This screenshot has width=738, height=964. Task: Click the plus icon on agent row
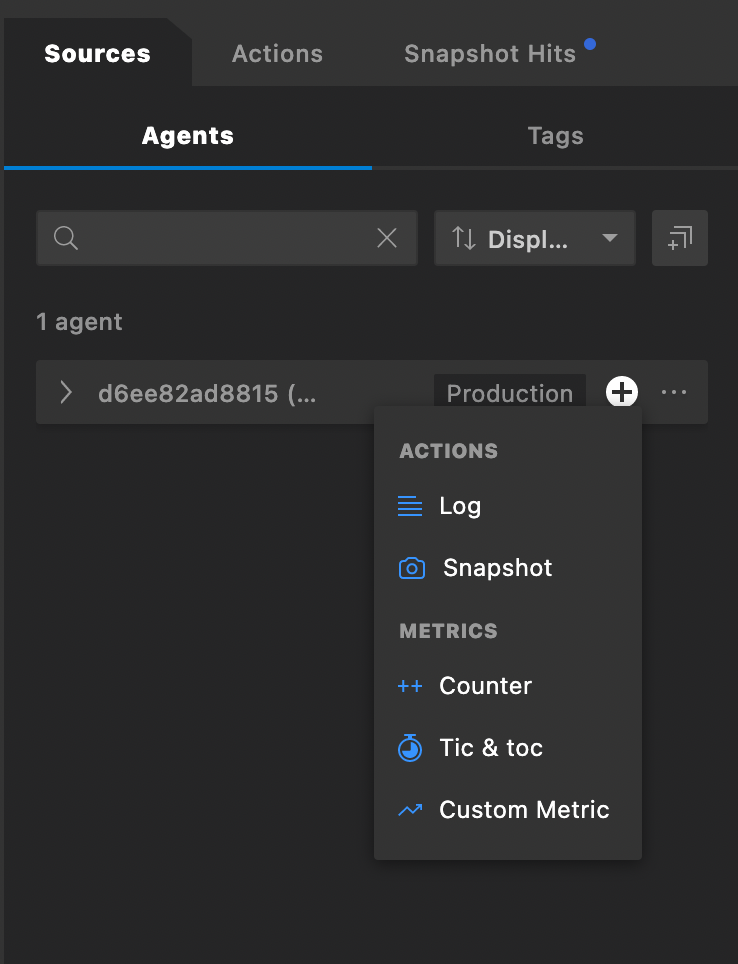coord(622,392)
